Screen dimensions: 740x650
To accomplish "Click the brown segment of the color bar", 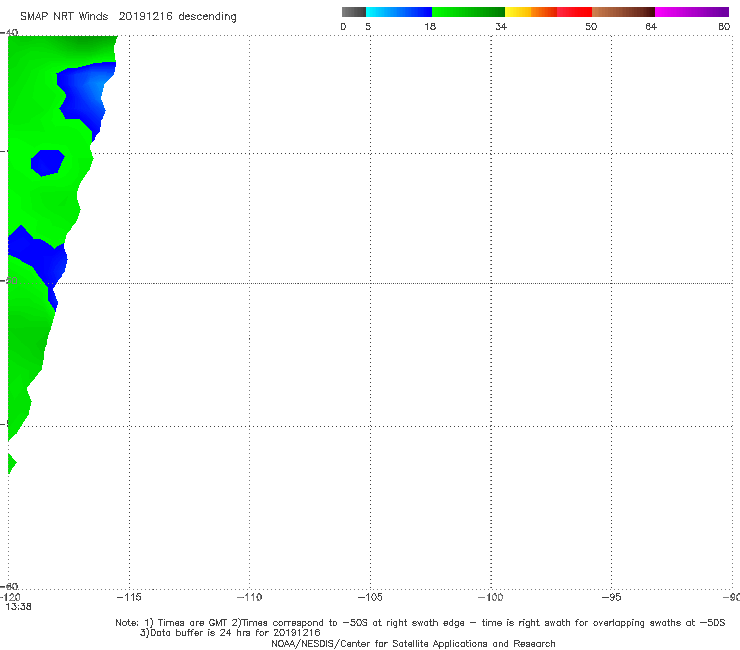I will tap(623, 12).
